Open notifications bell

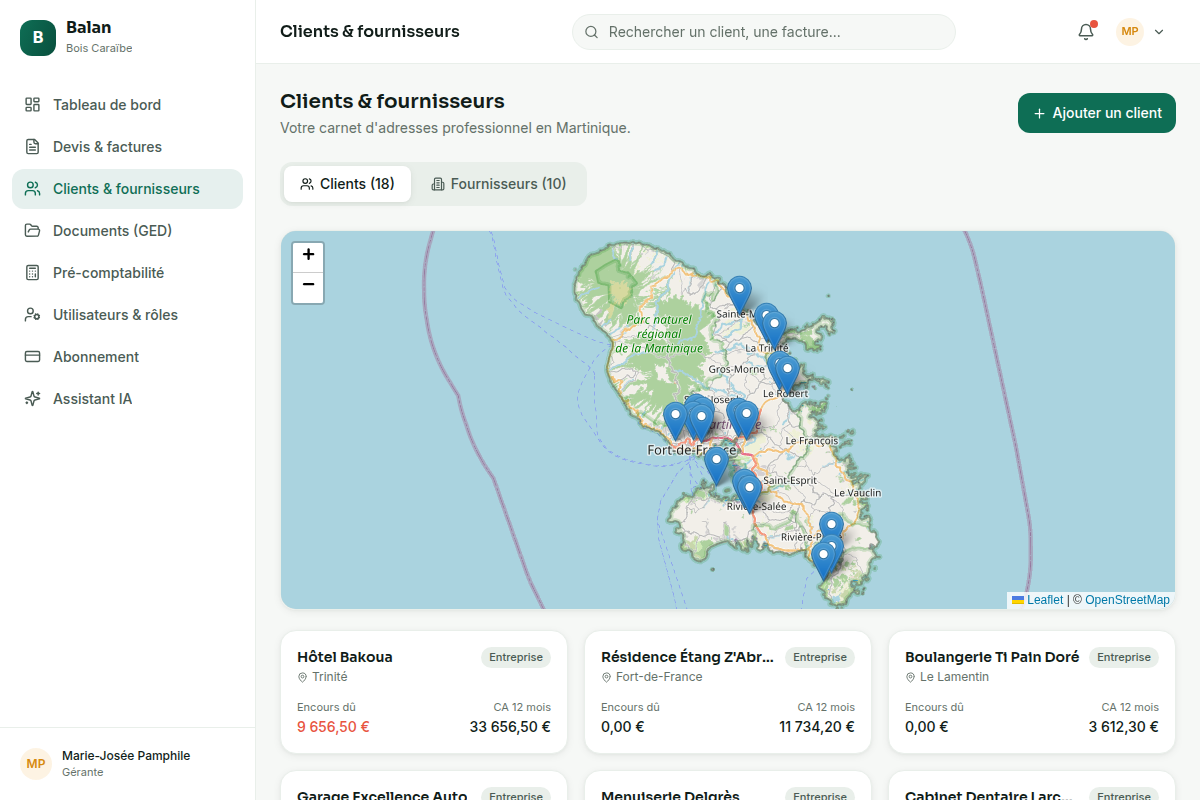[1086, 32]
